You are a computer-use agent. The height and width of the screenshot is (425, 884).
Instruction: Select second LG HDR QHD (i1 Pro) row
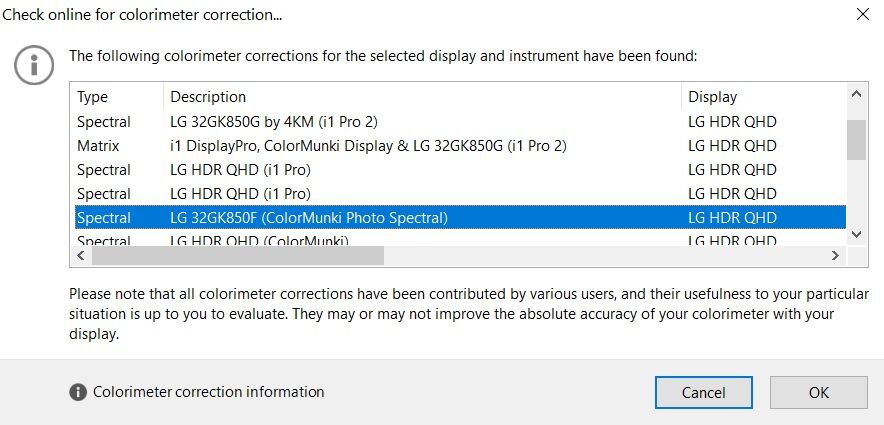(460, 194)
